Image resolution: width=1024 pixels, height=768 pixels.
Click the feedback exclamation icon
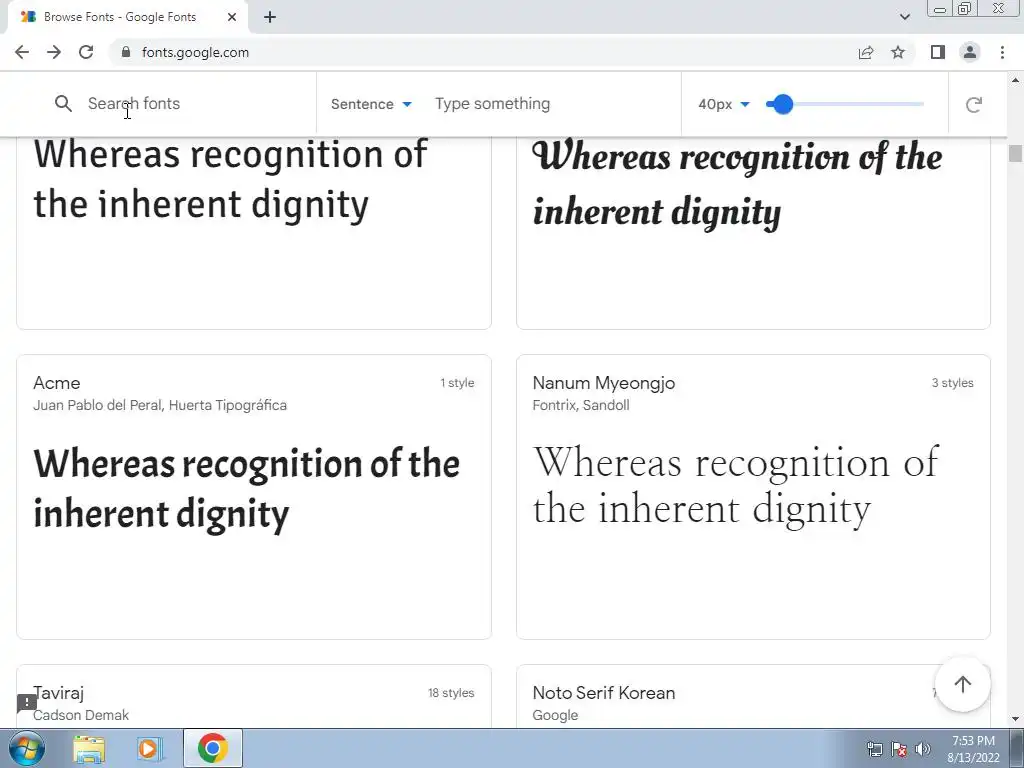(27, 703)
